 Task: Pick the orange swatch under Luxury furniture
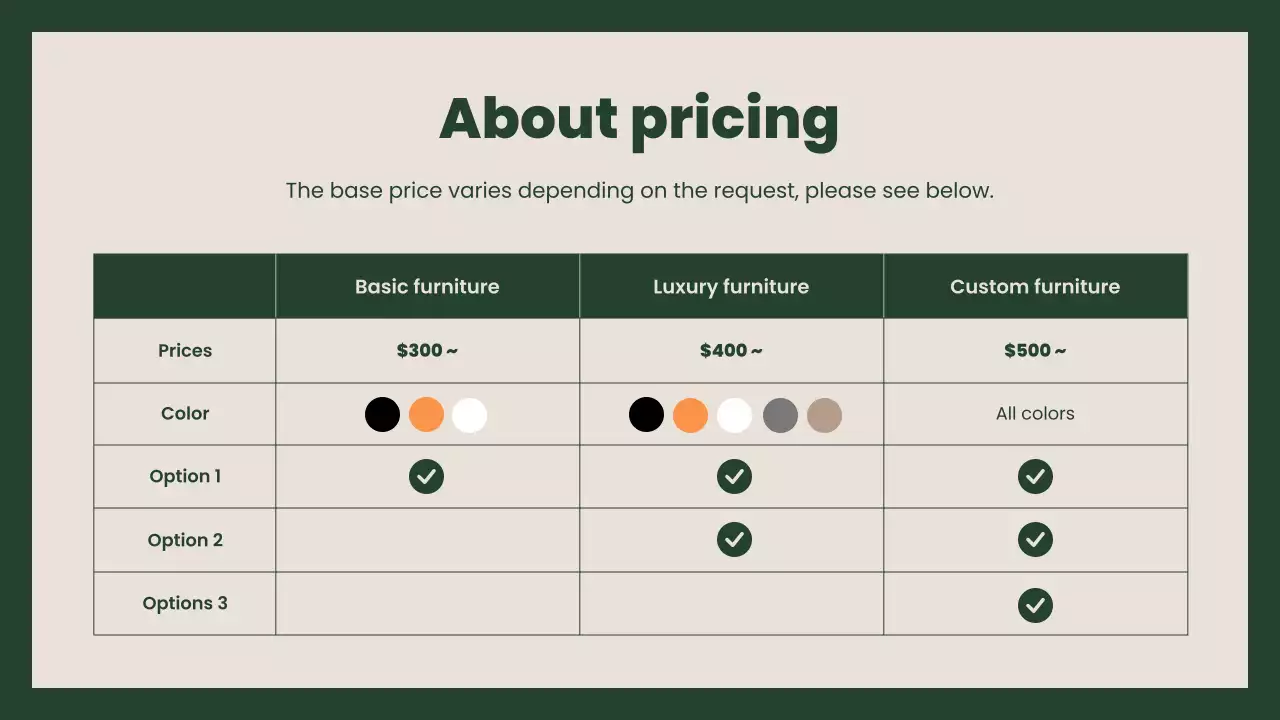(x=690, y=414)
